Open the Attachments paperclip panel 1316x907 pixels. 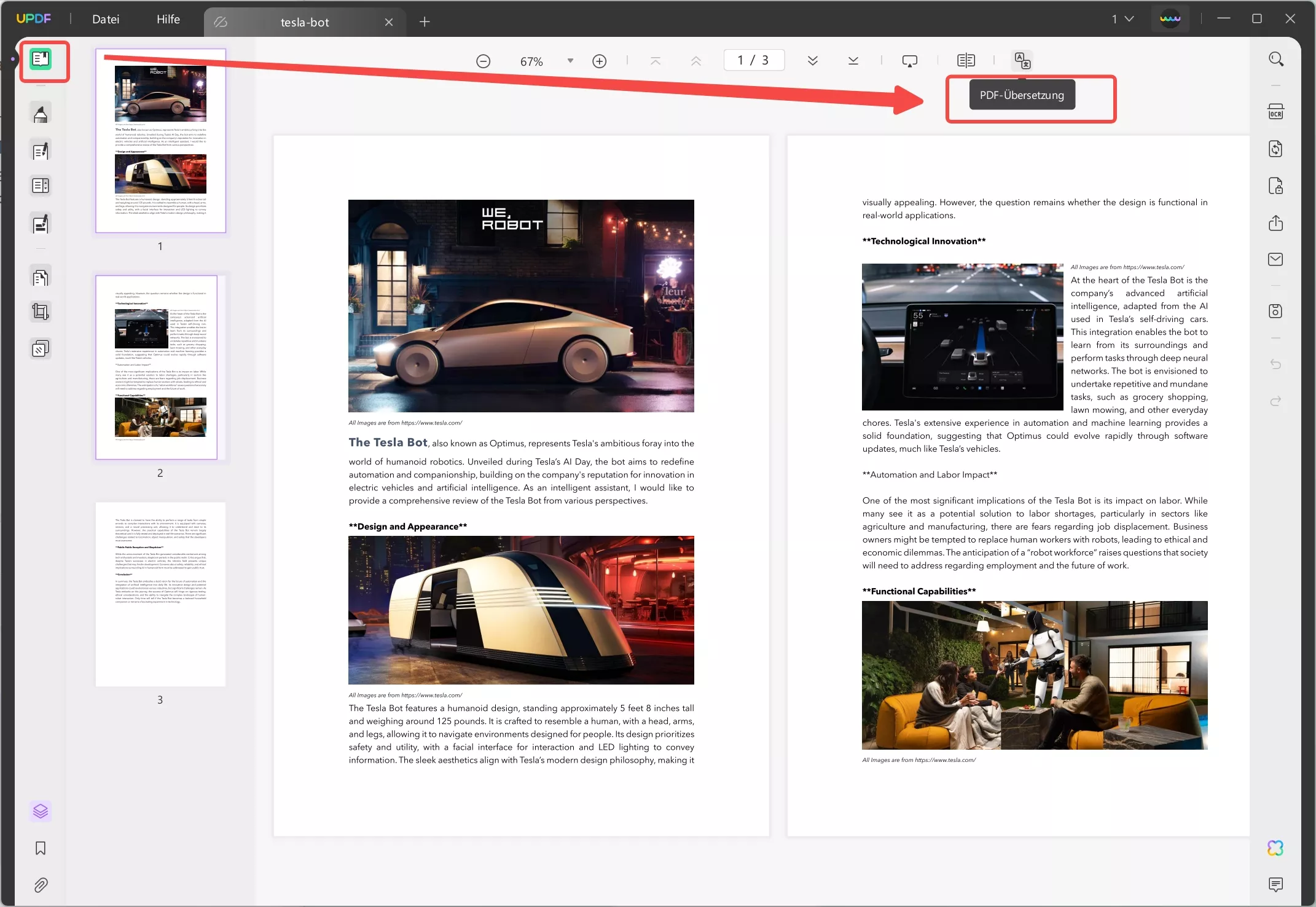point(41,885)
